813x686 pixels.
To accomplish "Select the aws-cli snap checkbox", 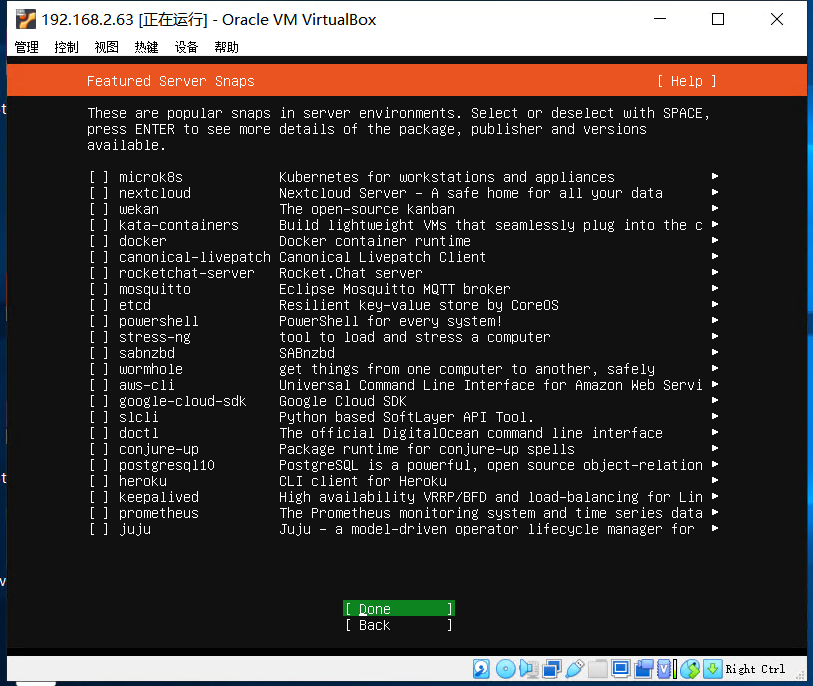I will tap(99, 385).
